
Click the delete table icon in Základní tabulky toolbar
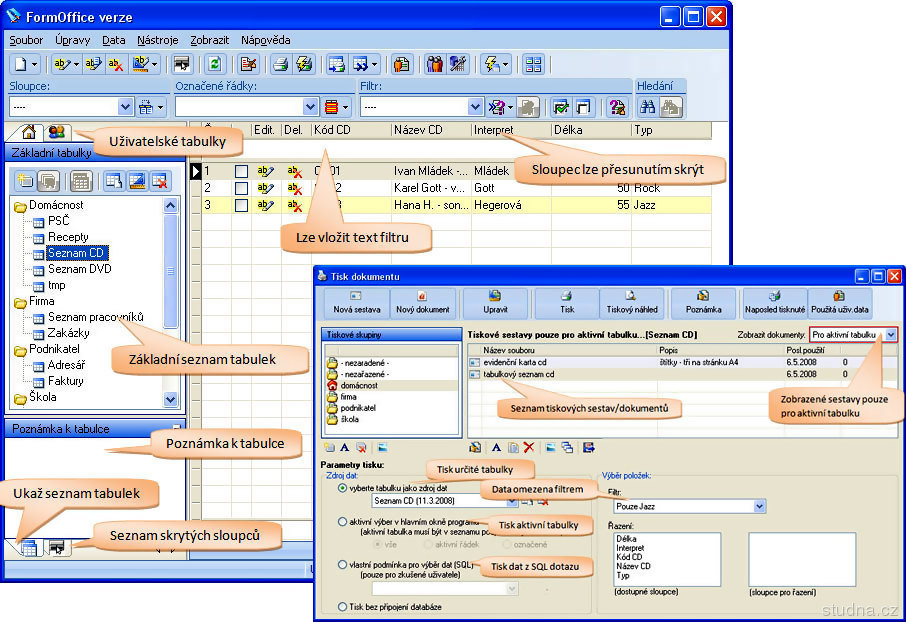[159, 181]
